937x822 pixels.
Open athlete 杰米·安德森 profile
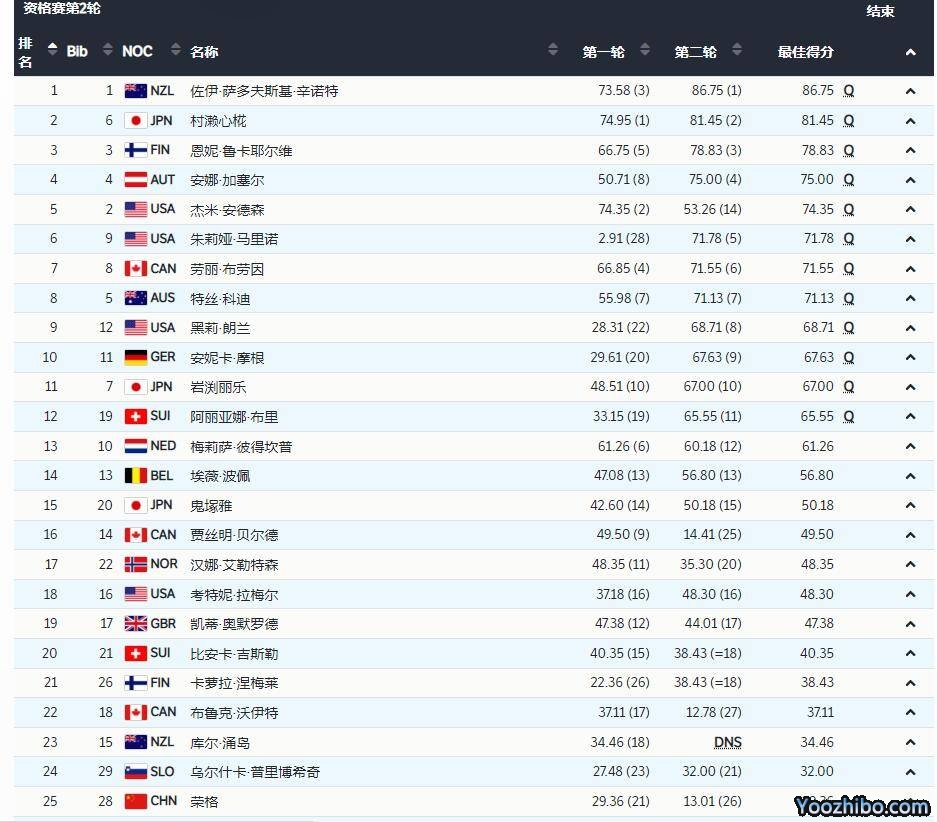[227, 210]
